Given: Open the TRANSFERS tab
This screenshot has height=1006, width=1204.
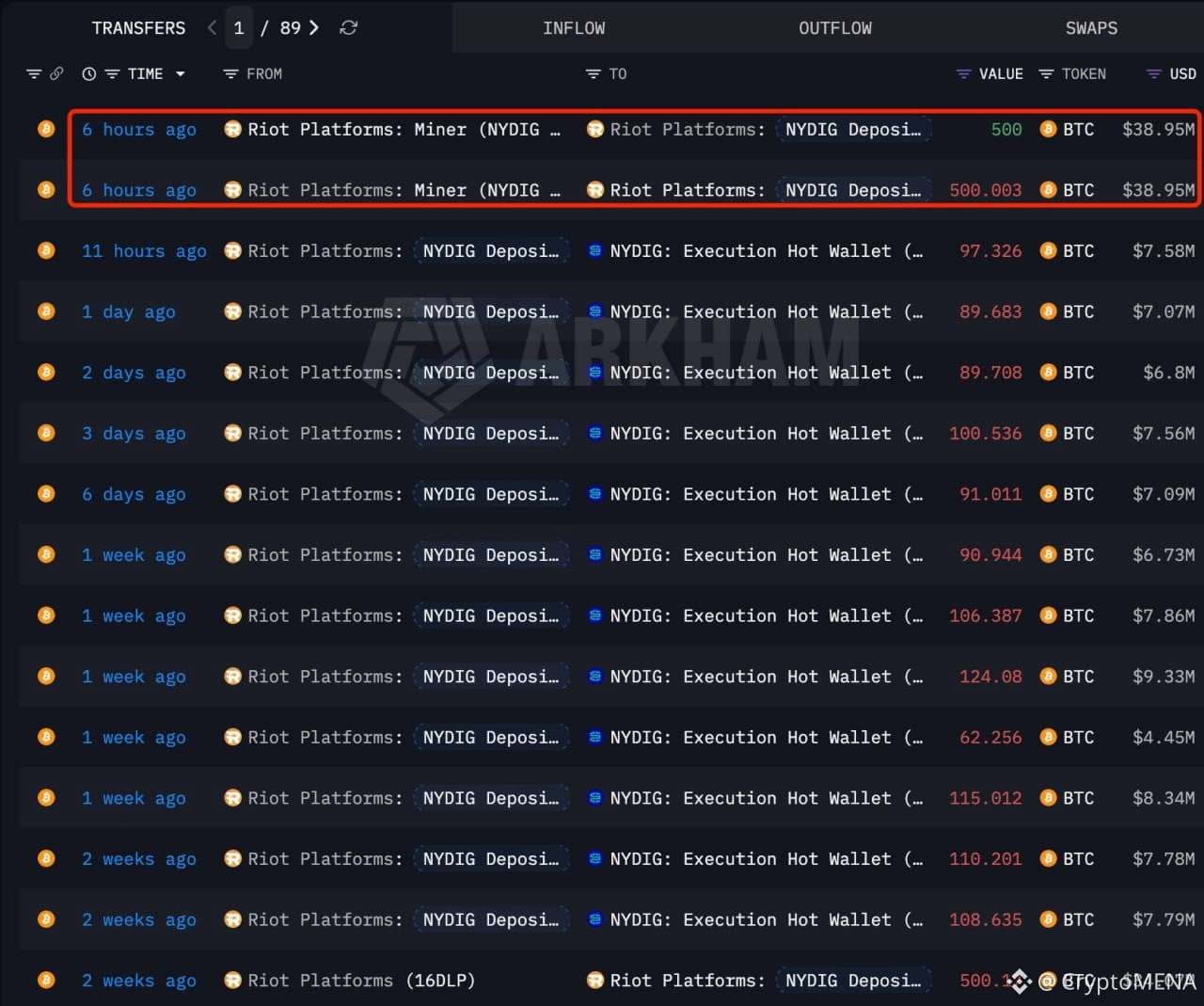Looking at the screenshot, I should [x=138, y=28].
